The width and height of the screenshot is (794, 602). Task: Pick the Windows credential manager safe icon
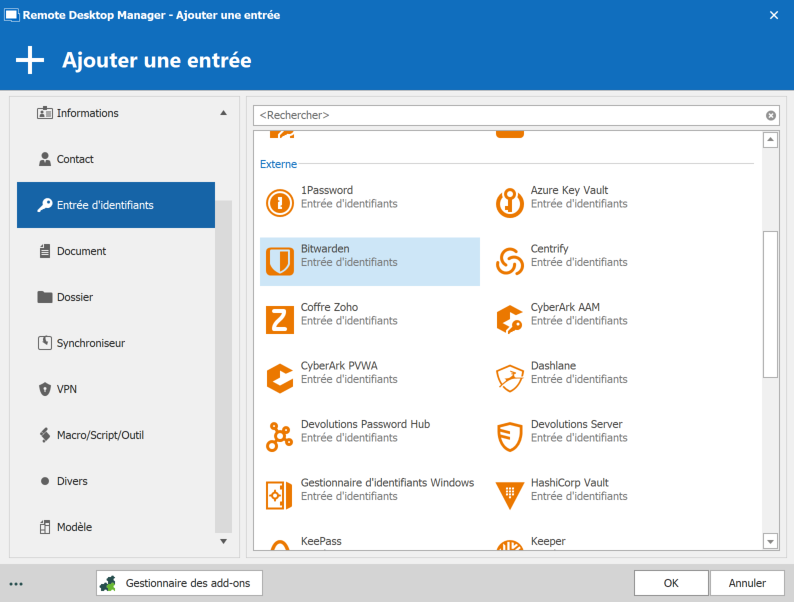[280, 495]
